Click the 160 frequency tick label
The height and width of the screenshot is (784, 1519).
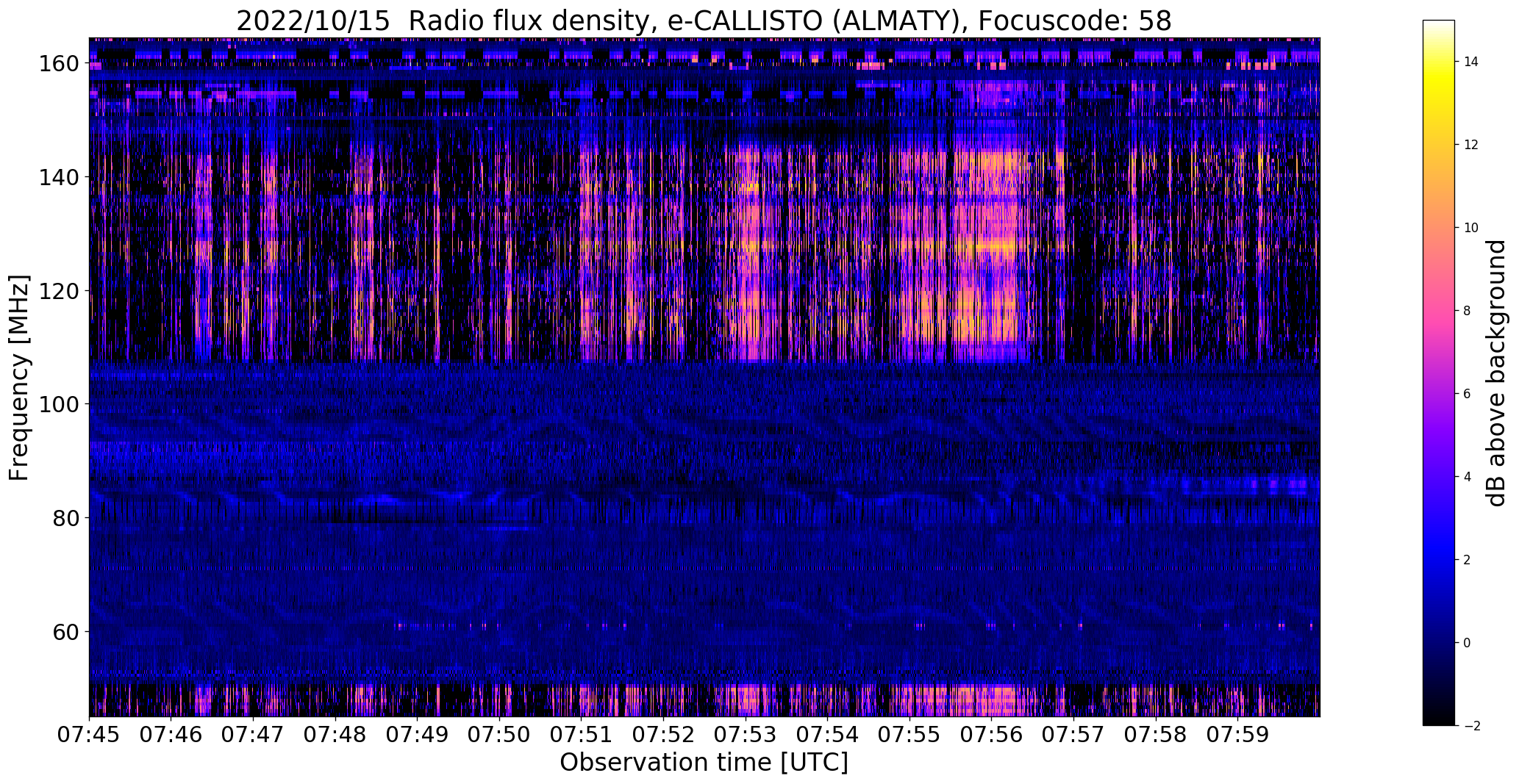(60, 64)
